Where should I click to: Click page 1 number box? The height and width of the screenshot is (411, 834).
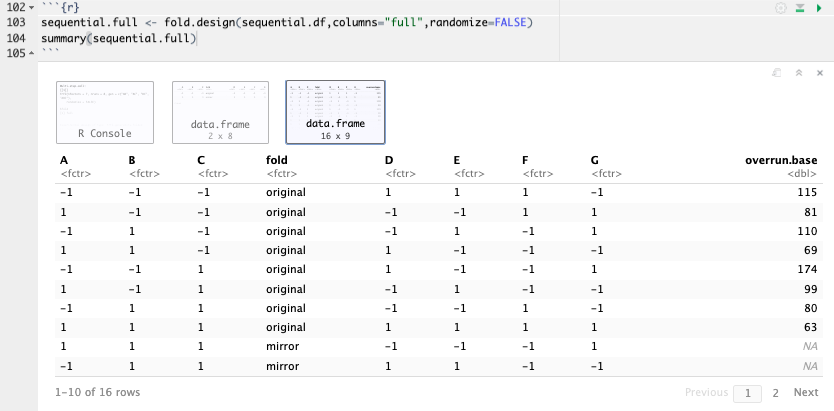click(747, 393)
